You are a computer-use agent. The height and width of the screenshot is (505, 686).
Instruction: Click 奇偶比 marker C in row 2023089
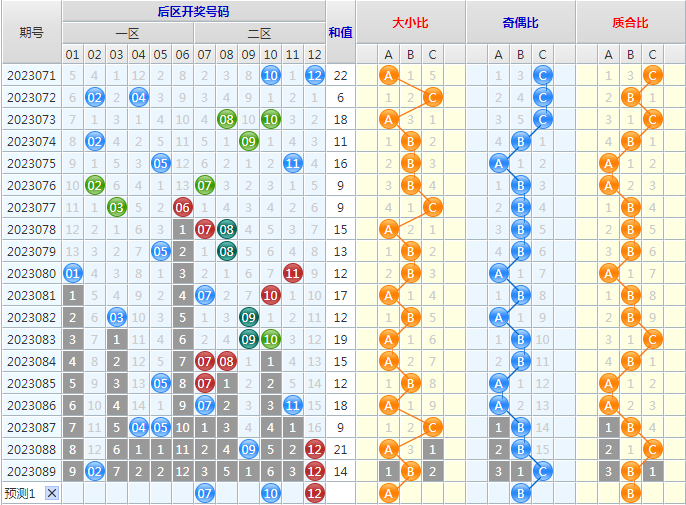coord(542,472)
